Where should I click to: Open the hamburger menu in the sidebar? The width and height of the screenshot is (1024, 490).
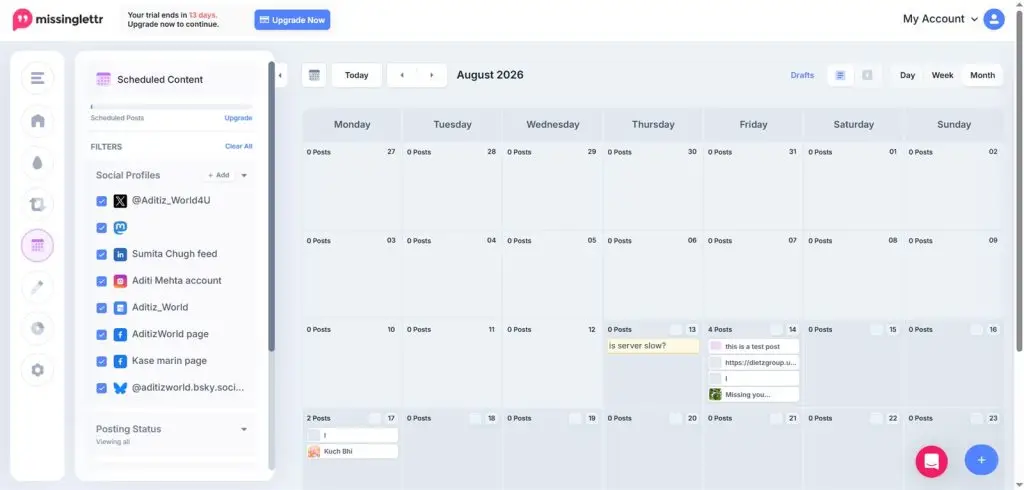click(37, 78)
